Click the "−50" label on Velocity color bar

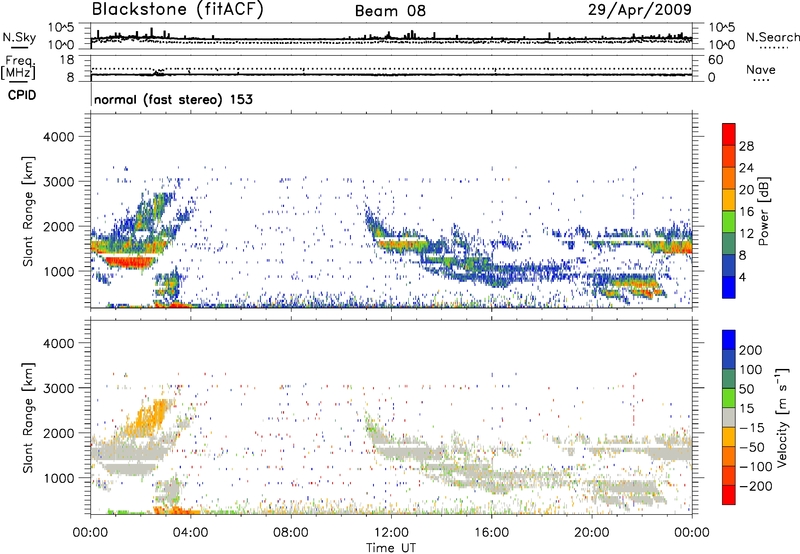tap(752, 447)
